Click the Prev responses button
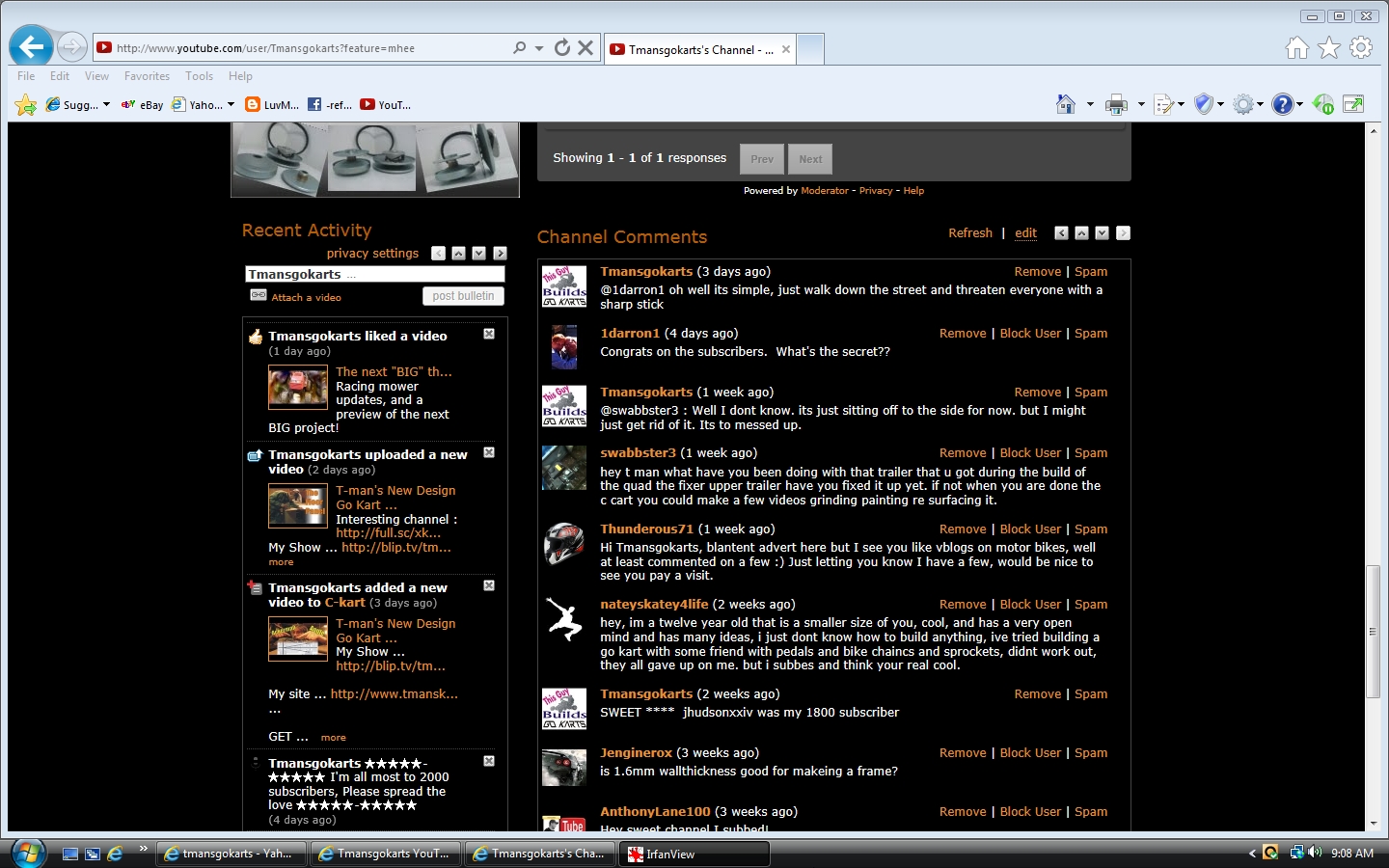Image resolution: width=1389 pixels, height=868 pixels. coord(762,159)
